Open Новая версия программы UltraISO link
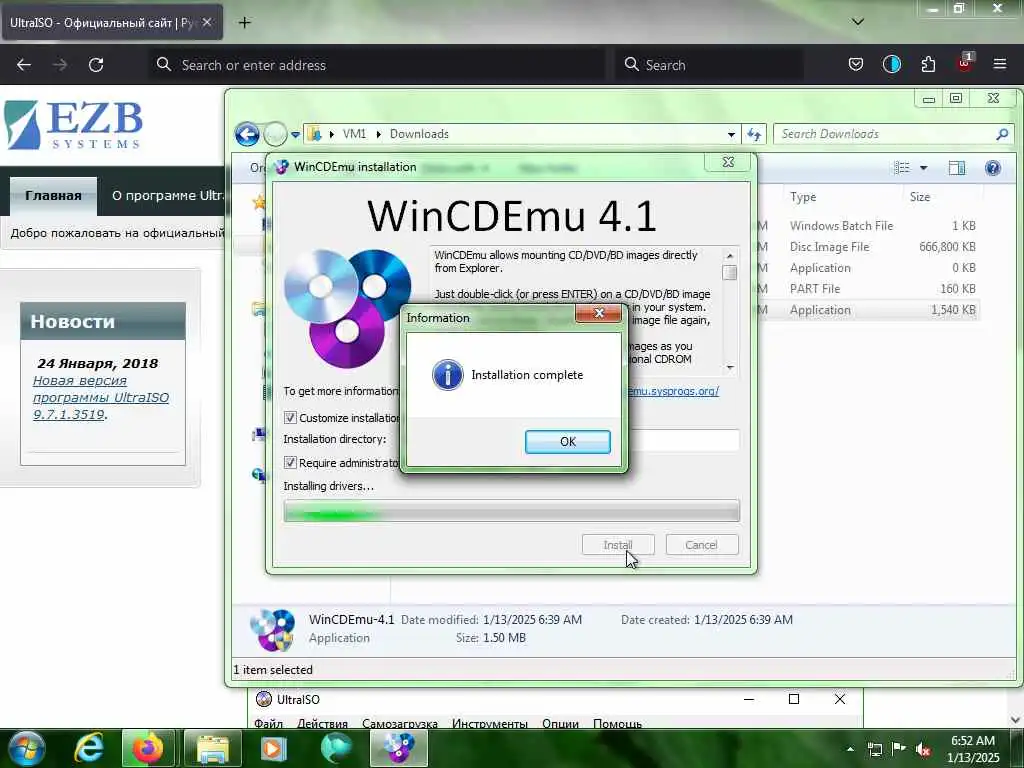Screen dimensions: 1024x768 (x=101, y=397)
